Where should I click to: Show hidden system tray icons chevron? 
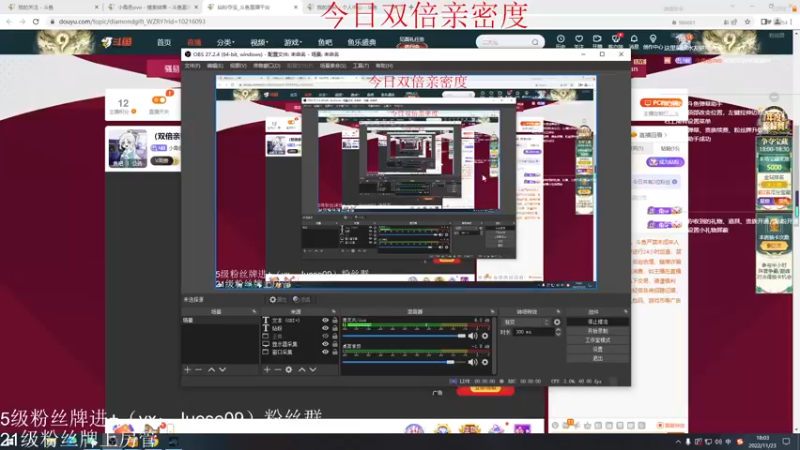(x=678, y=442)
